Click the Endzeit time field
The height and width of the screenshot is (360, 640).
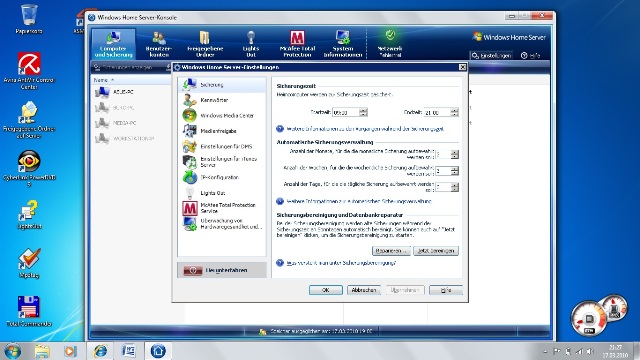437,112
